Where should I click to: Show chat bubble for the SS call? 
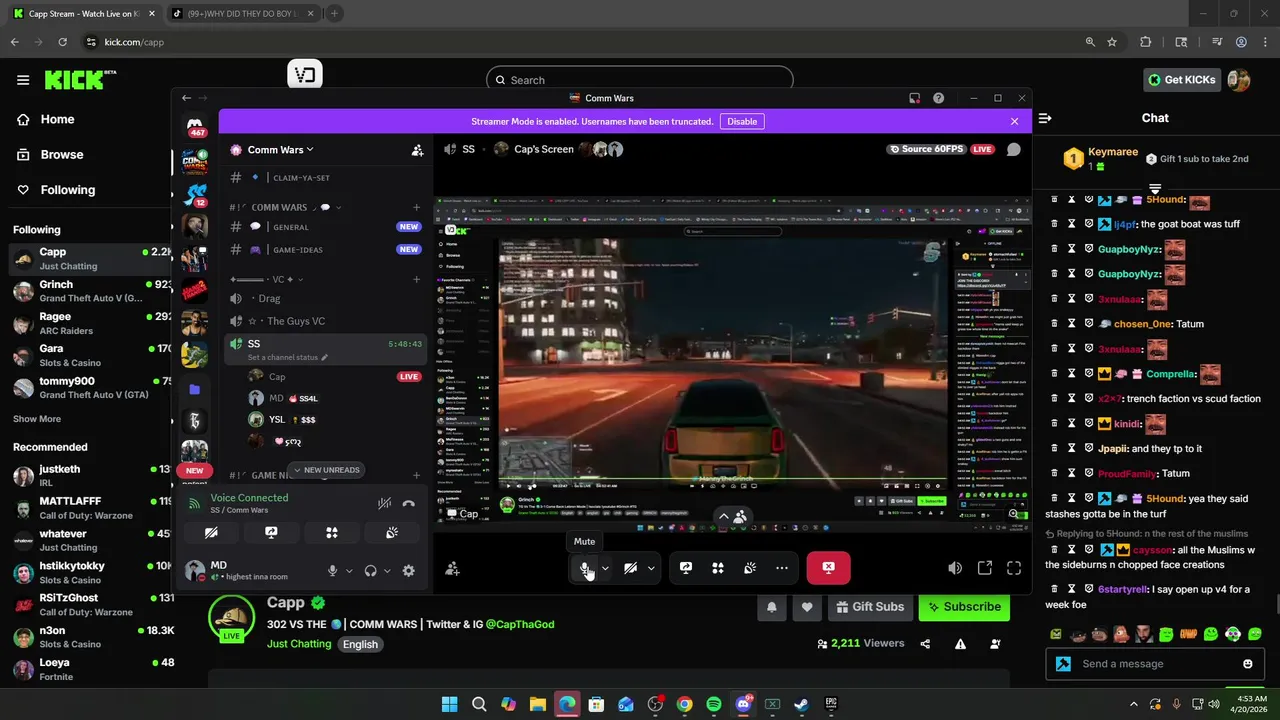tap(1013, 149)
